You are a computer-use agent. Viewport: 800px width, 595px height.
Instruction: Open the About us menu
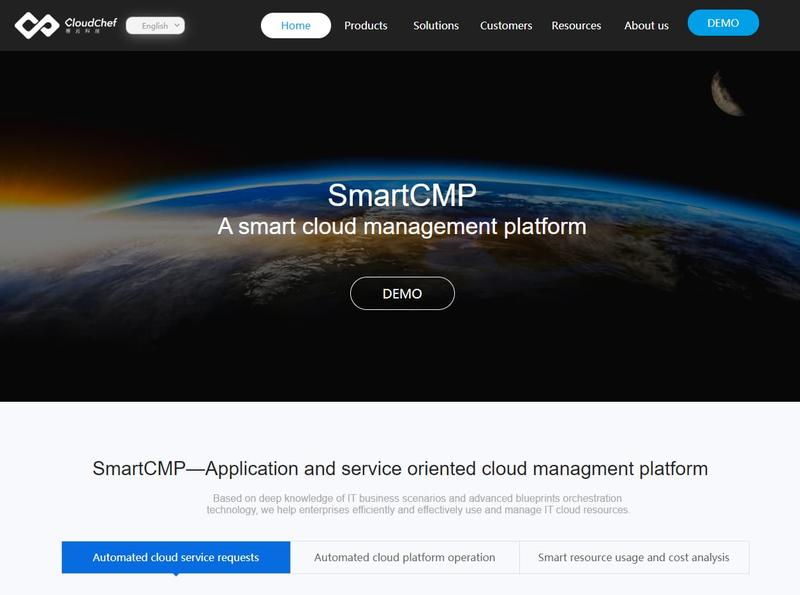[x=646, y=26]
